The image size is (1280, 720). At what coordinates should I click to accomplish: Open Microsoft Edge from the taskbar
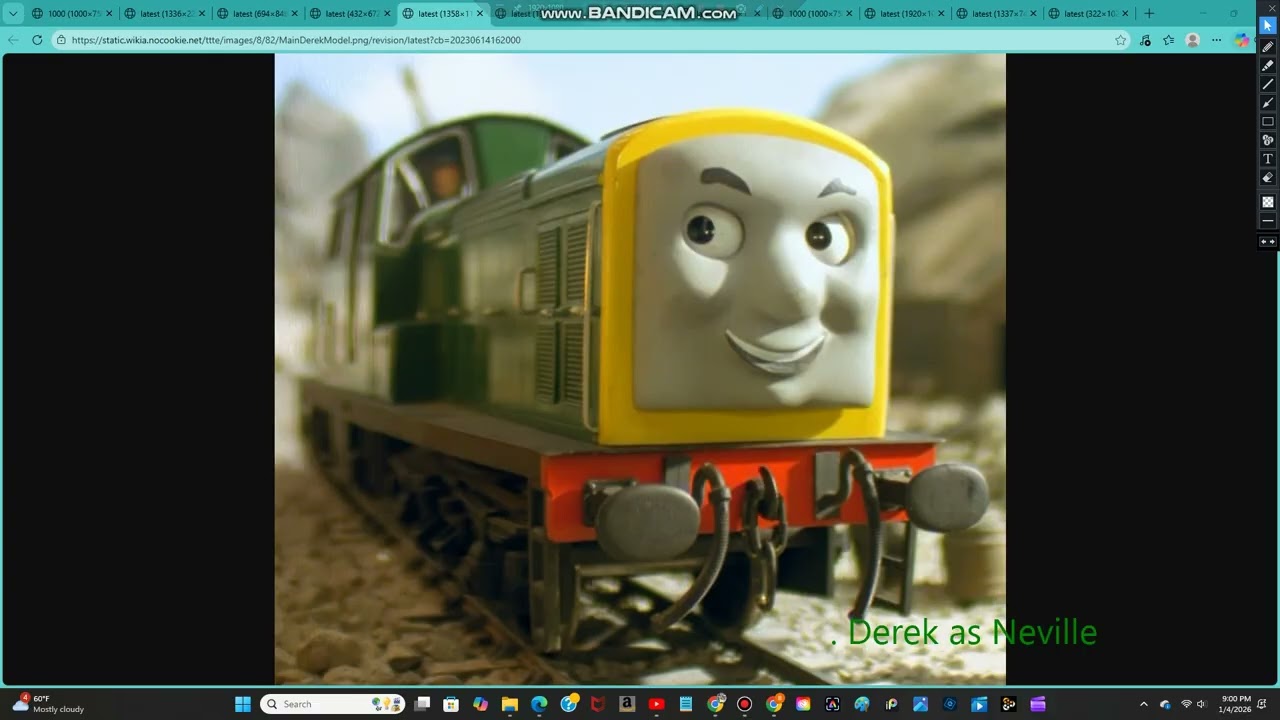[539, 704]
